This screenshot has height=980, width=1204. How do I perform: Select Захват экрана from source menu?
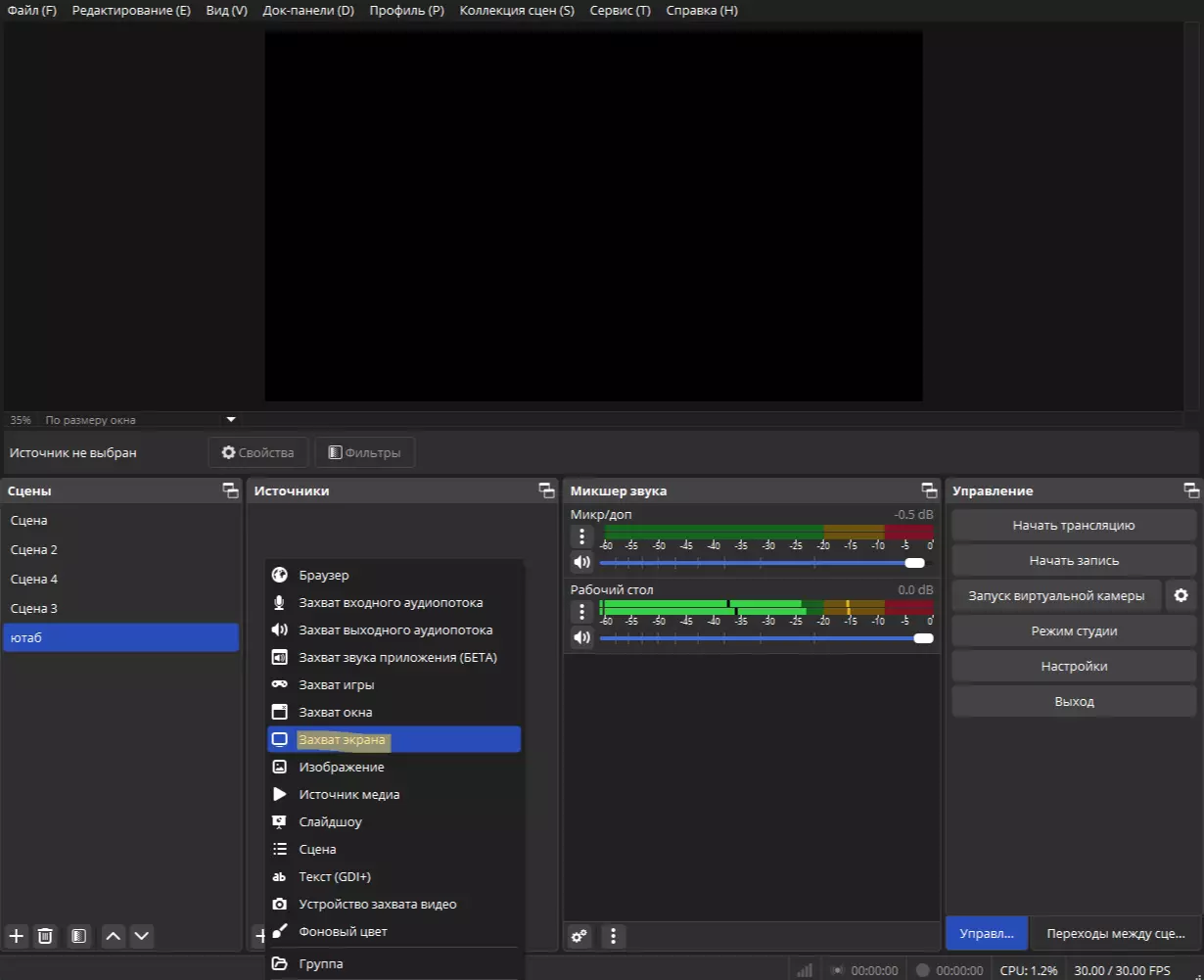pyautogui.click(x=394, y=739)
